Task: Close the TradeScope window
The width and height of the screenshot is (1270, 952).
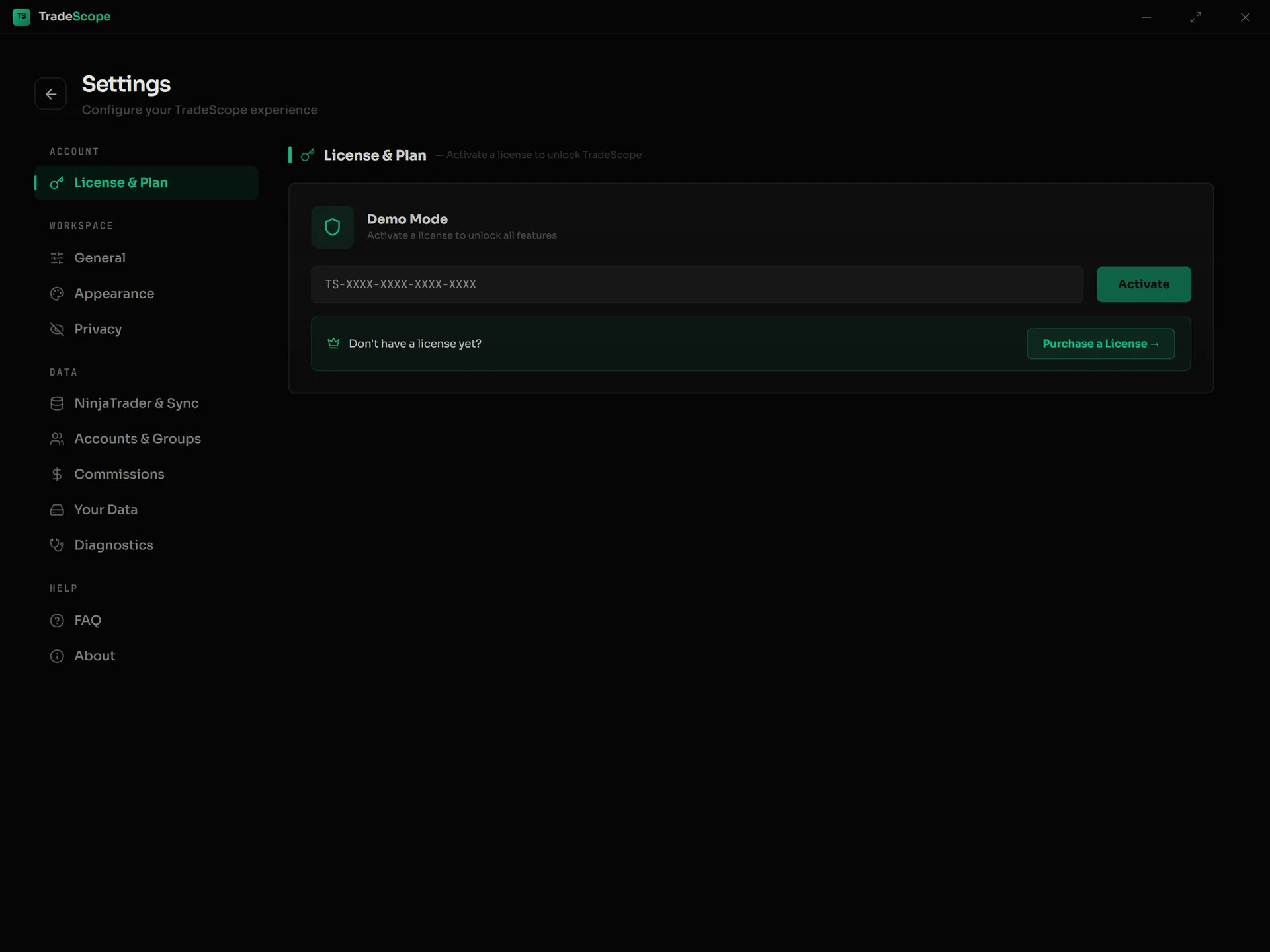Action: point(1245,17)
